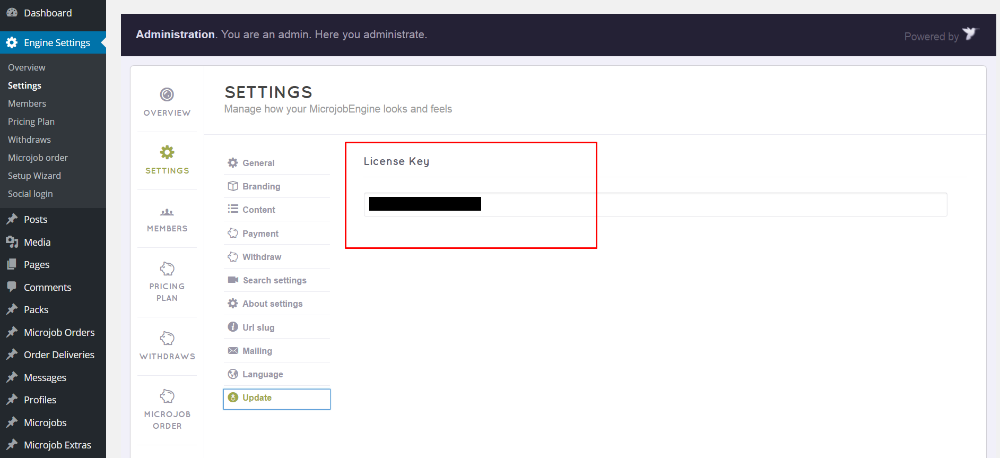Click the Microjob Order icon
1000x458 pixels.
pyautogui.click(x=167, y=396)
